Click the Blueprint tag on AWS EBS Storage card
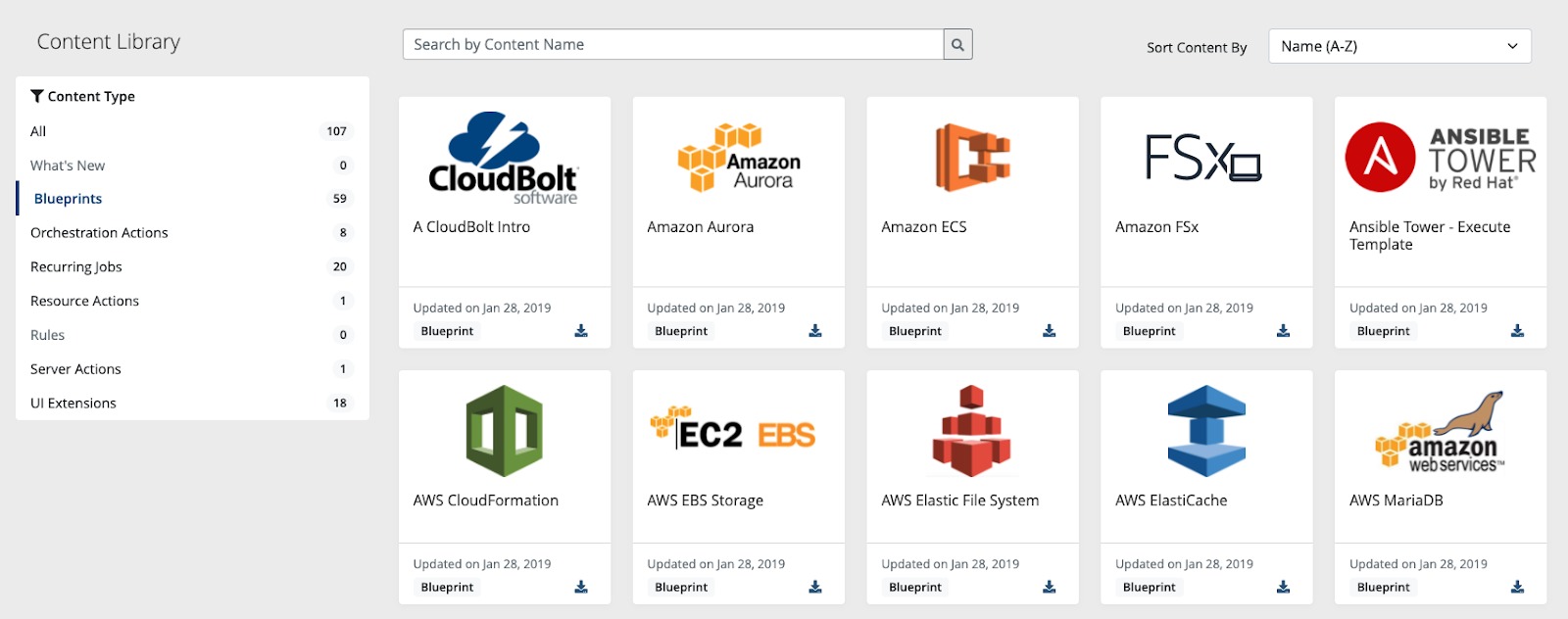Image resolution: width=1568 pixels, height=619 pixels. pyautogui.click(x=681, y=588)
